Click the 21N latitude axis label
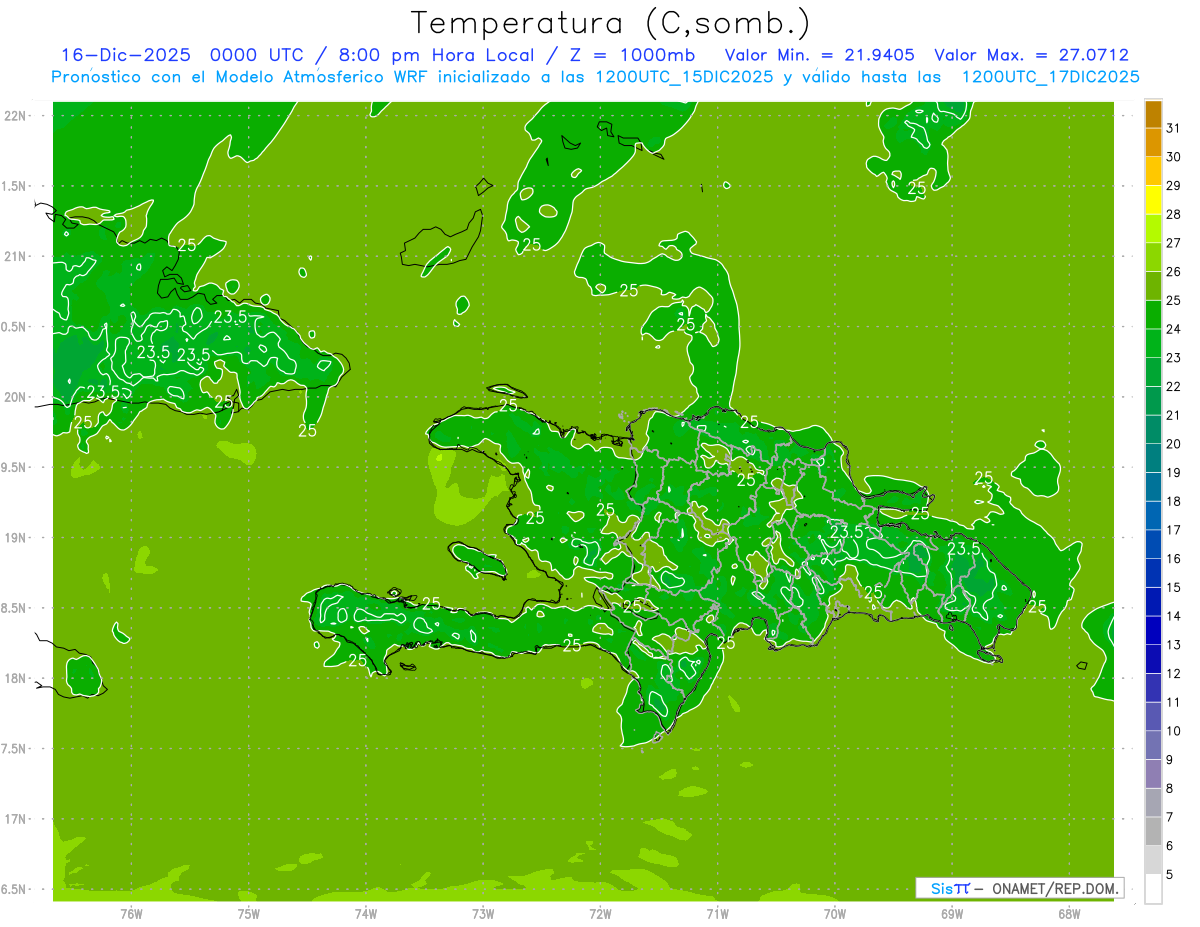The width and height of the screenshot is (1200, 927). (x=14, y=256)
